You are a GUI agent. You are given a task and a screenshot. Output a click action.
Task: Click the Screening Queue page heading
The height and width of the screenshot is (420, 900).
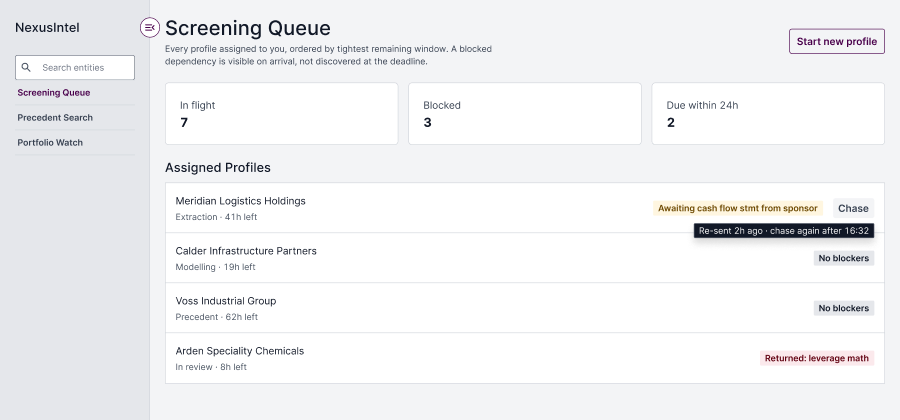(x=247, y=28)
